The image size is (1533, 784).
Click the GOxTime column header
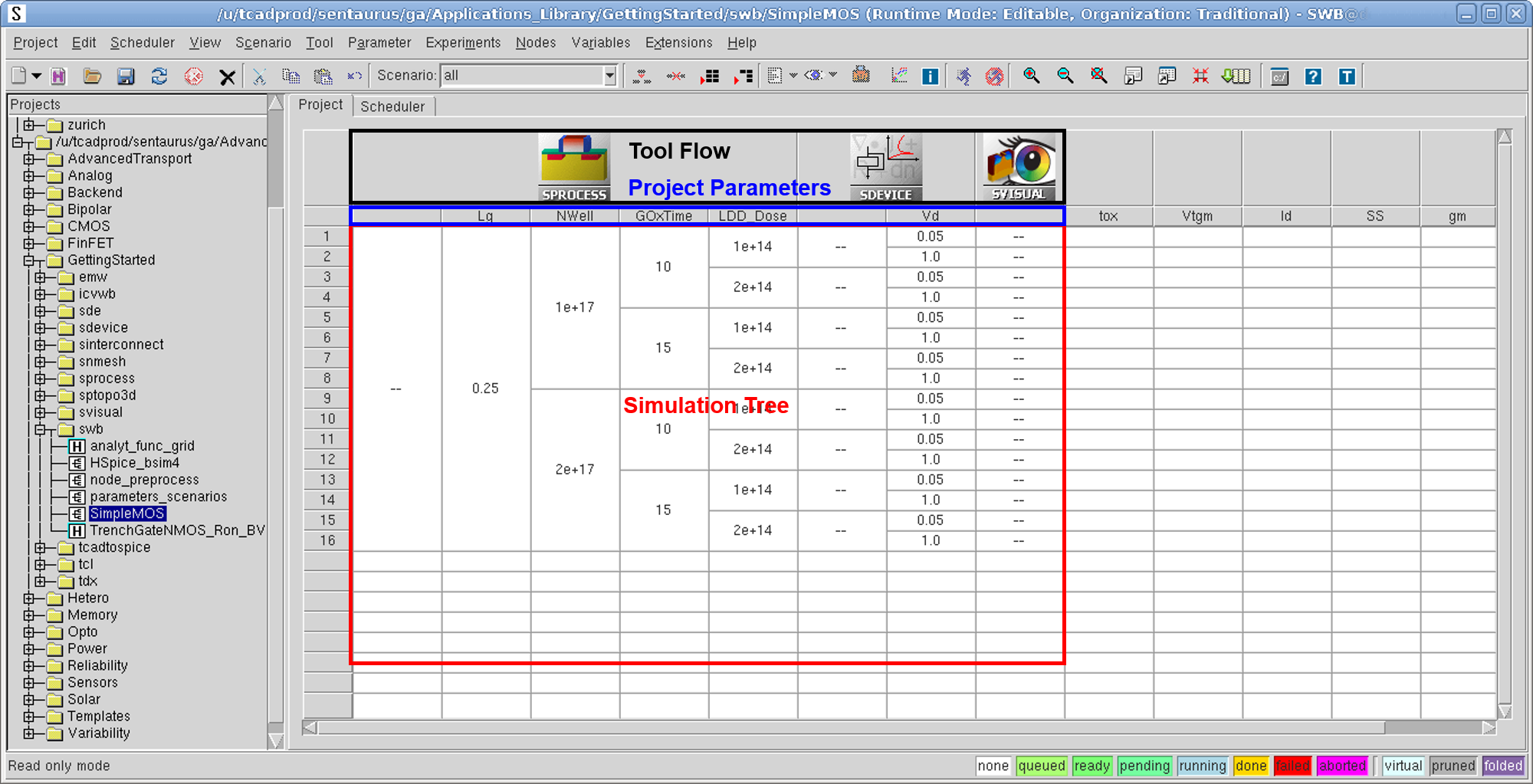coord(664,216)
